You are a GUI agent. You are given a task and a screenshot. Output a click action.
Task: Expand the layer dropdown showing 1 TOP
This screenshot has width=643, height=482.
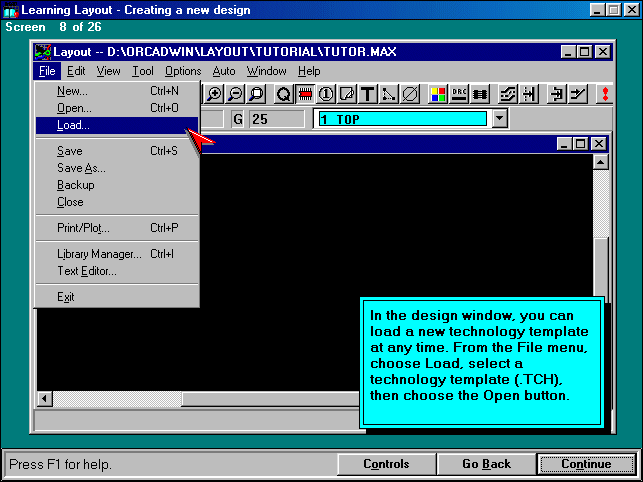coord(500,119)
